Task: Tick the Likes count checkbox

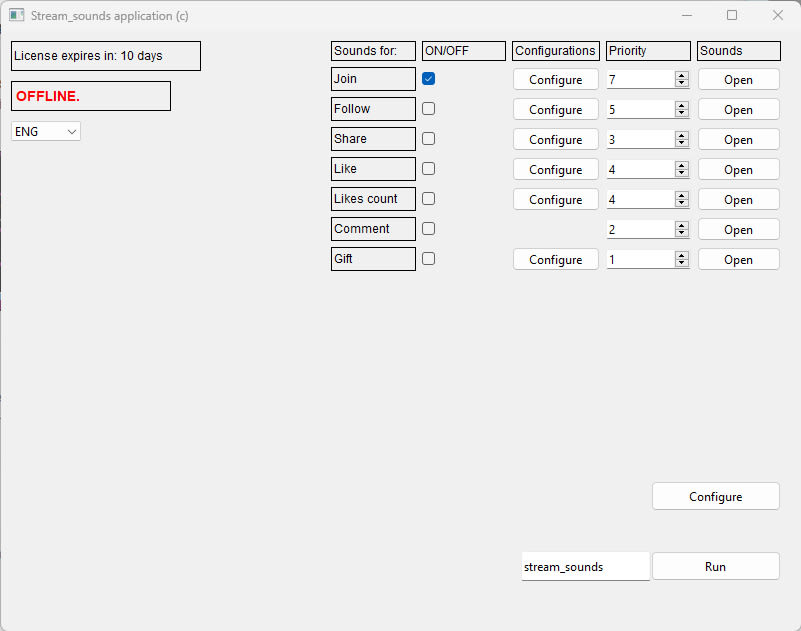Action: pyautogui.click(x=429, y=198)
